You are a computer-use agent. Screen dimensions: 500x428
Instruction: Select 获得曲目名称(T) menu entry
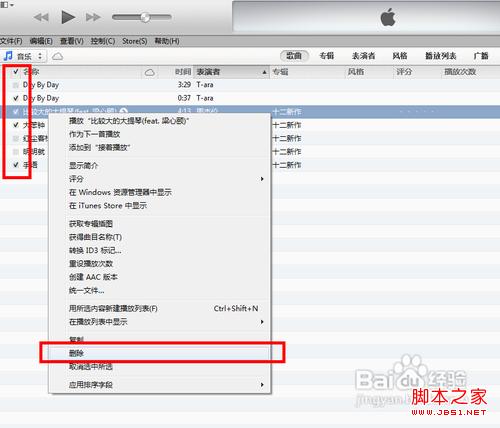pos(159,237)
